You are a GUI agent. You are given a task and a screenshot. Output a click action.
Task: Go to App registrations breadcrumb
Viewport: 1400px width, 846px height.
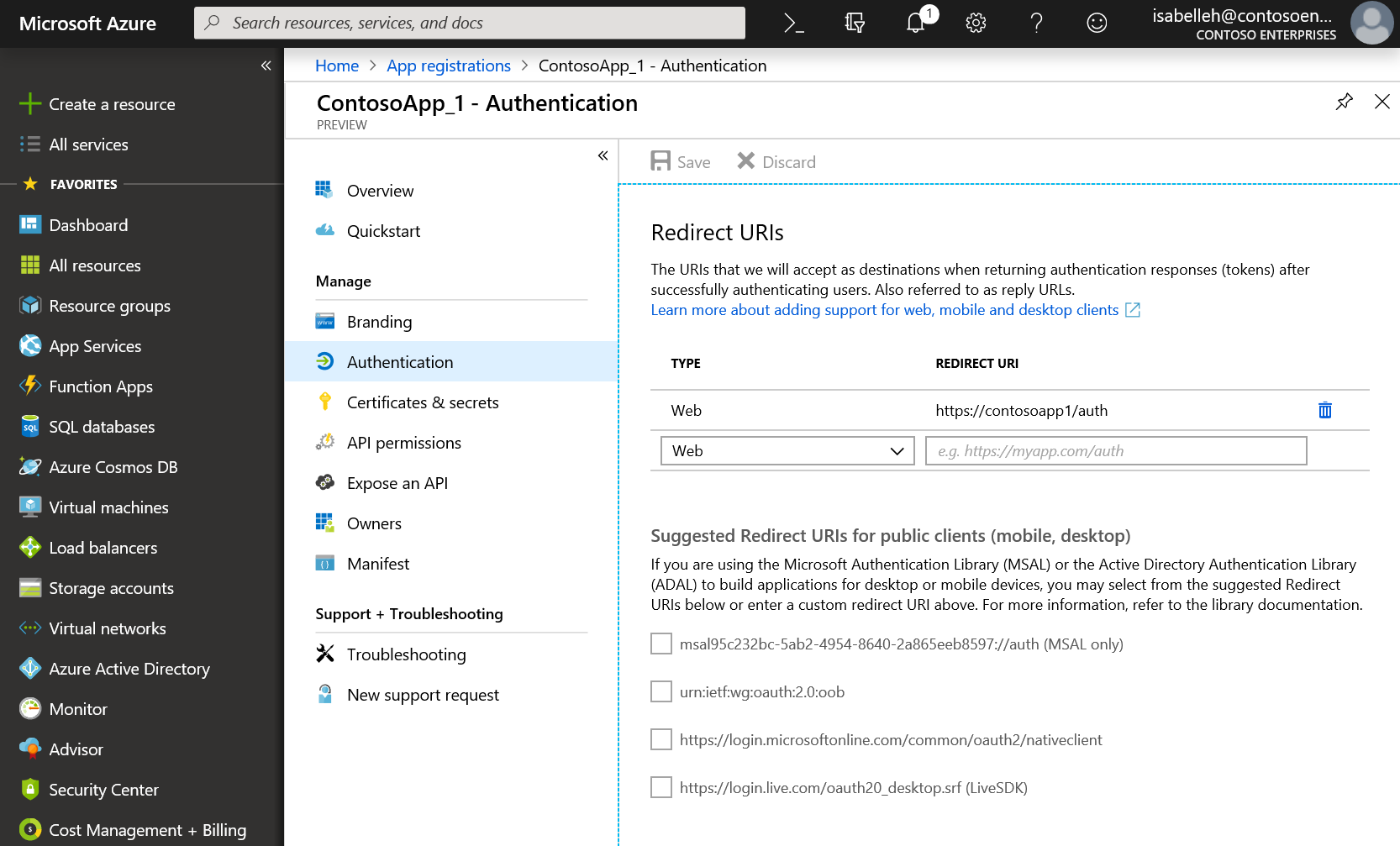449,66
